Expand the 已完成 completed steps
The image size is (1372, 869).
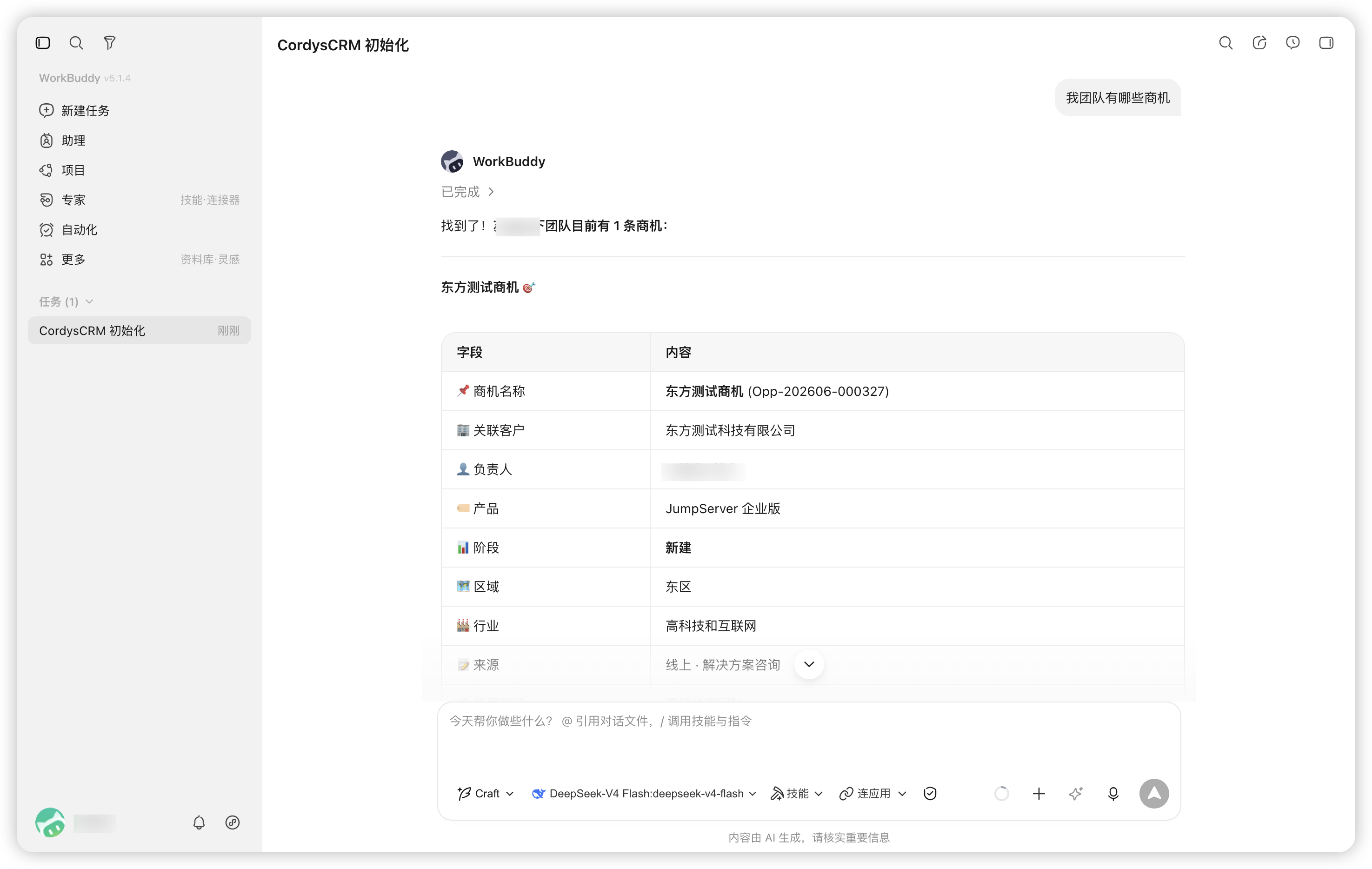click(x=468, y=192)
